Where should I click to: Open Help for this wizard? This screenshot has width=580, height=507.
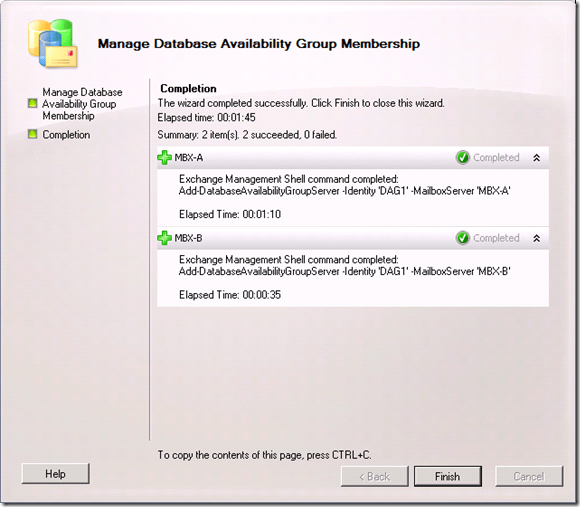(x=55, y=474)
